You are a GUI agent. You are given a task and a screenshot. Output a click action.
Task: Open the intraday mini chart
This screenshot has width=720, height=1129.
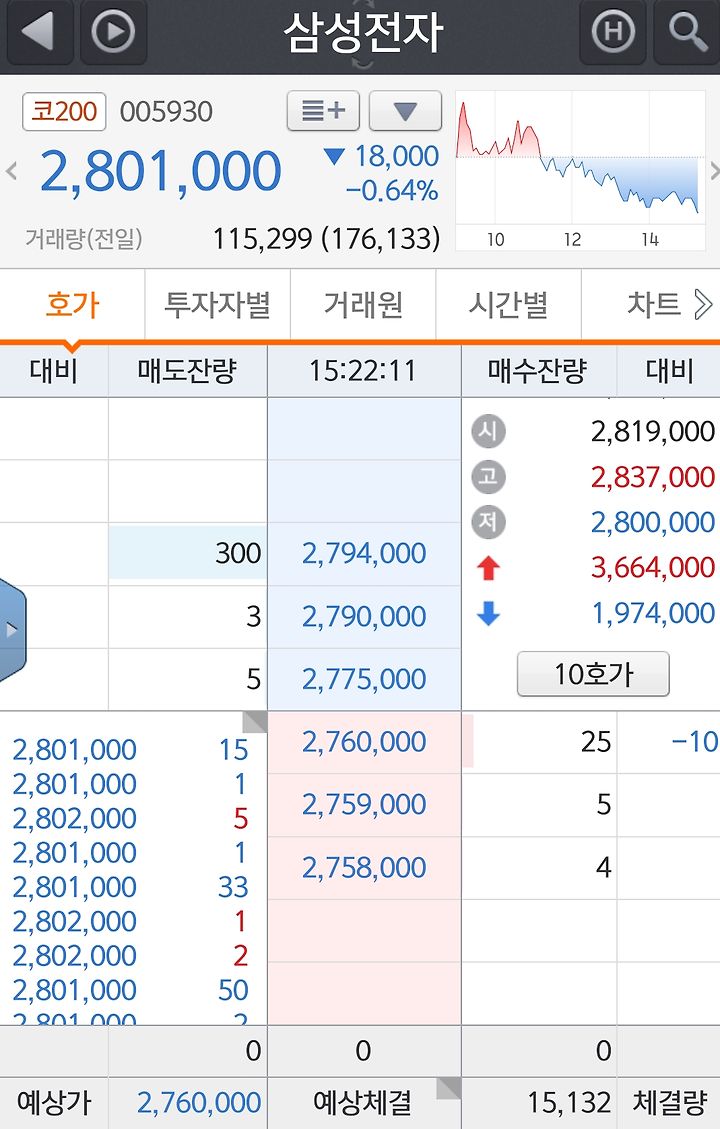pyautogui.click(x=580, y=170)
